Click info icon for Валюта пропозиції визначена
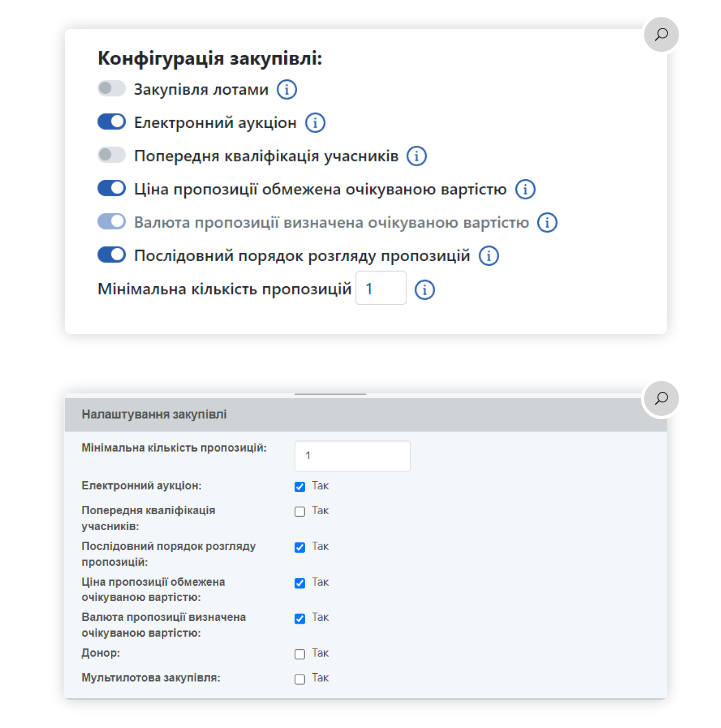This screenshot has width=721, height=728. (x=547, y=222)
